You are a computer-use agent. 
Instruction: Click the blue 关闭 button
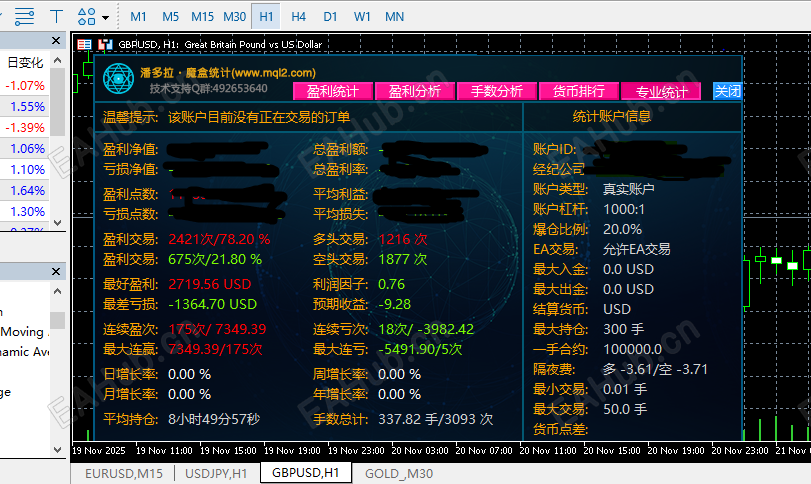(x=727, y=91)
